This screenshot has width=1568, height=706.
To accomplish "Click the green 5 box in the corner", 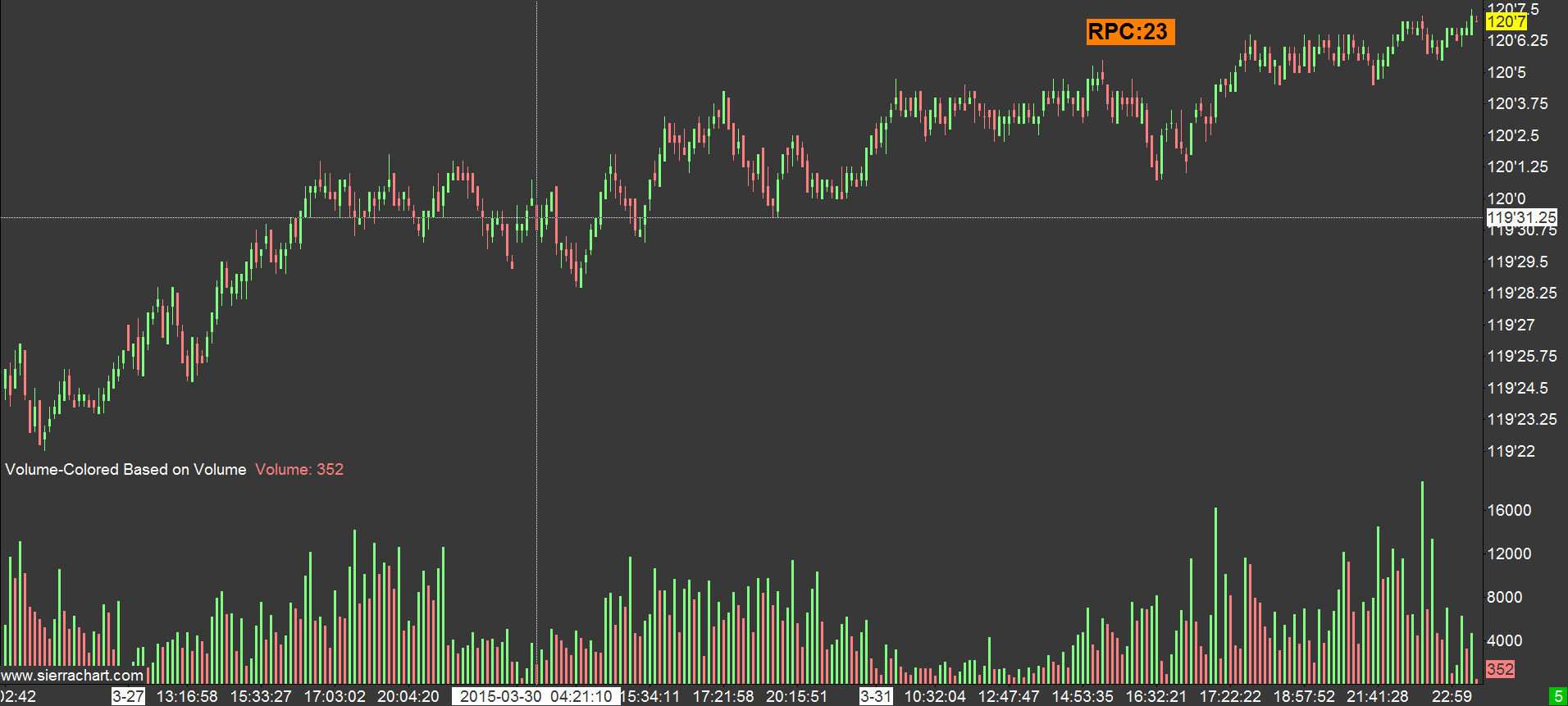I will tap(1558, 696).
